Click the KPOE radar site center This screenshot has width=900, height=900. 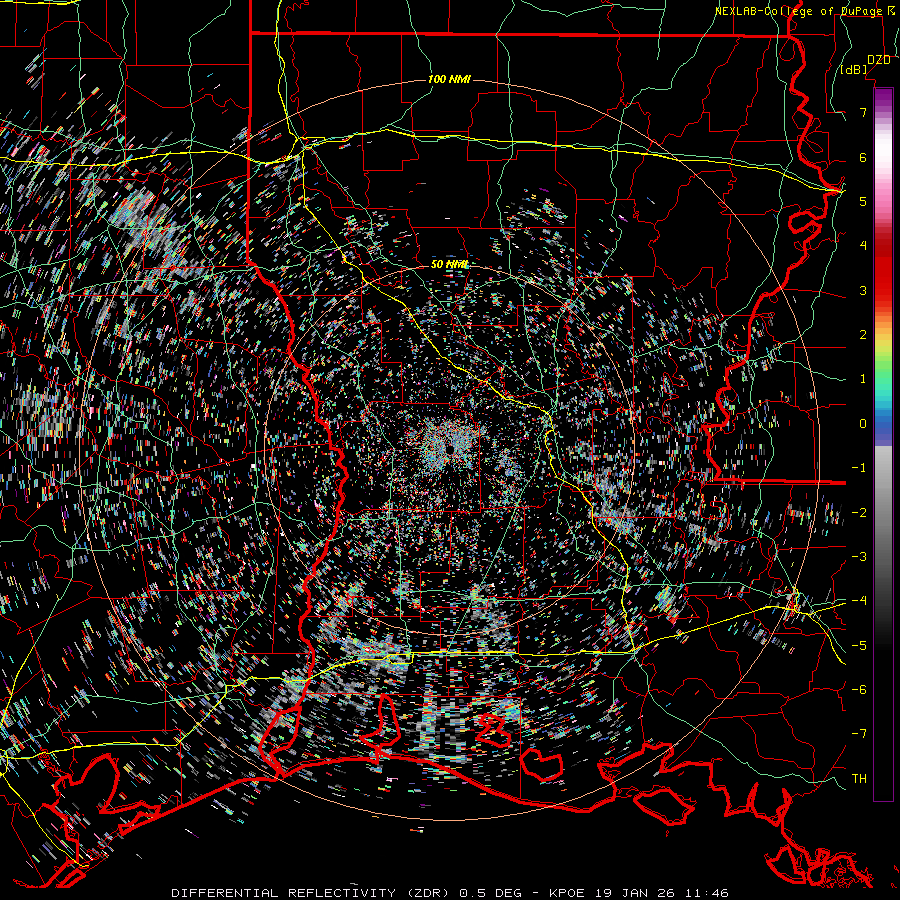pos(451,448)
